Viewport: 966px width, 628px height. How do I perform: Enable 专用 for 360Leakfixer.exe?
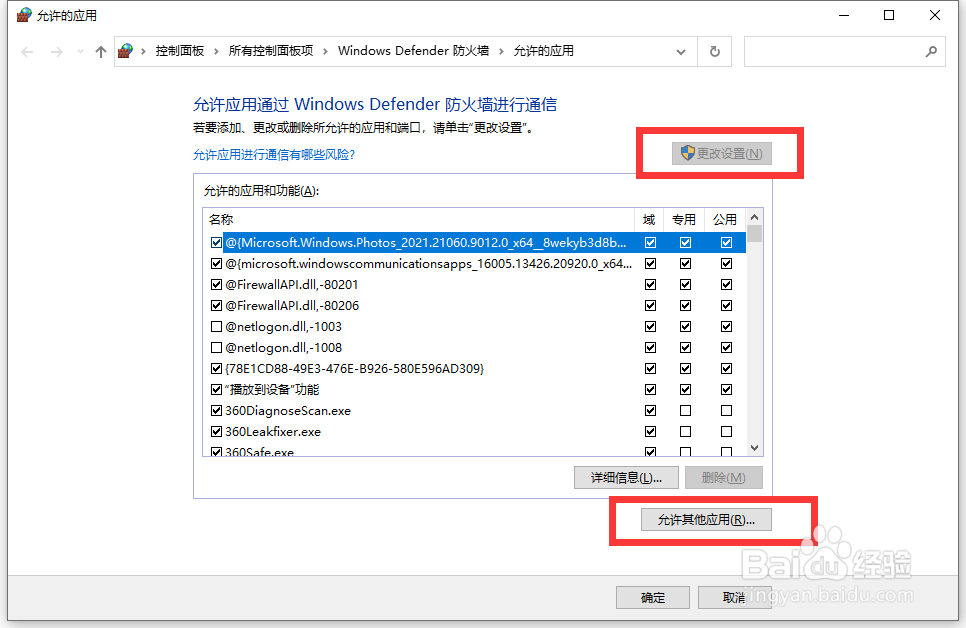click(685, 431)
